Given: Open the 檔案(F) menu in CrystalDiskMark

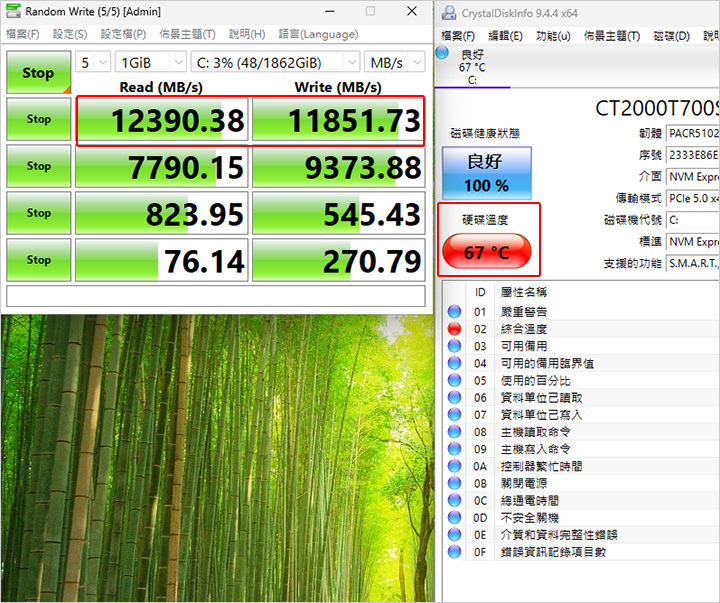Looking at the screenshot, I should [23, 34].
